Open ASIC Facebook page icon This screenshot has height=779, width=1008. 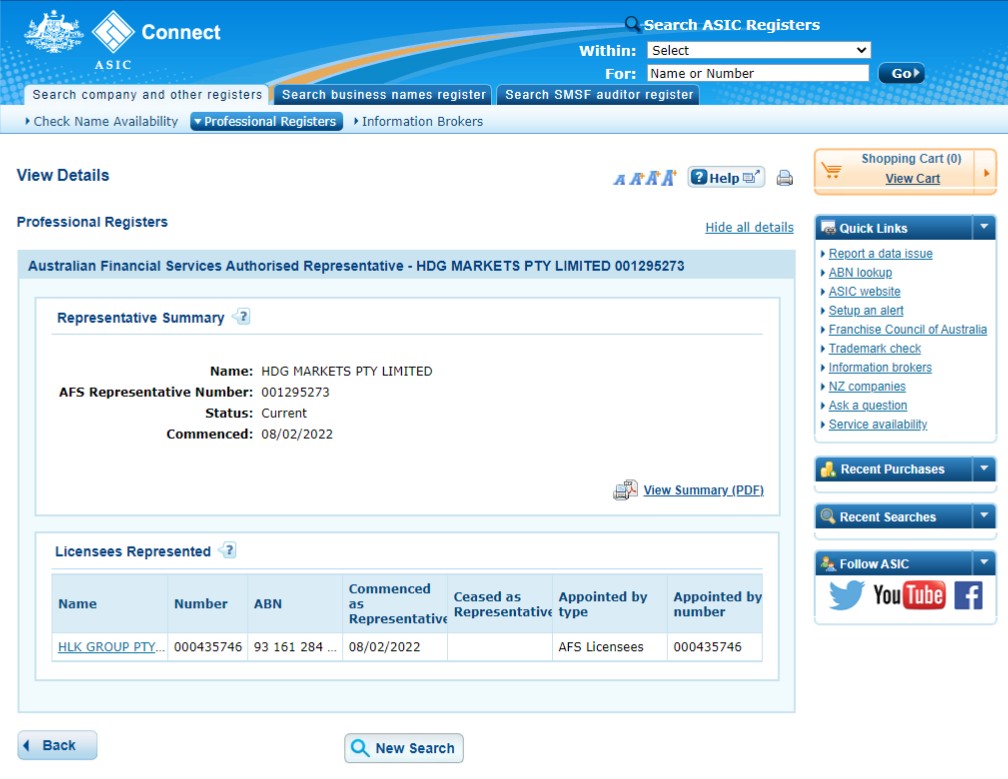tap(968, 596)
